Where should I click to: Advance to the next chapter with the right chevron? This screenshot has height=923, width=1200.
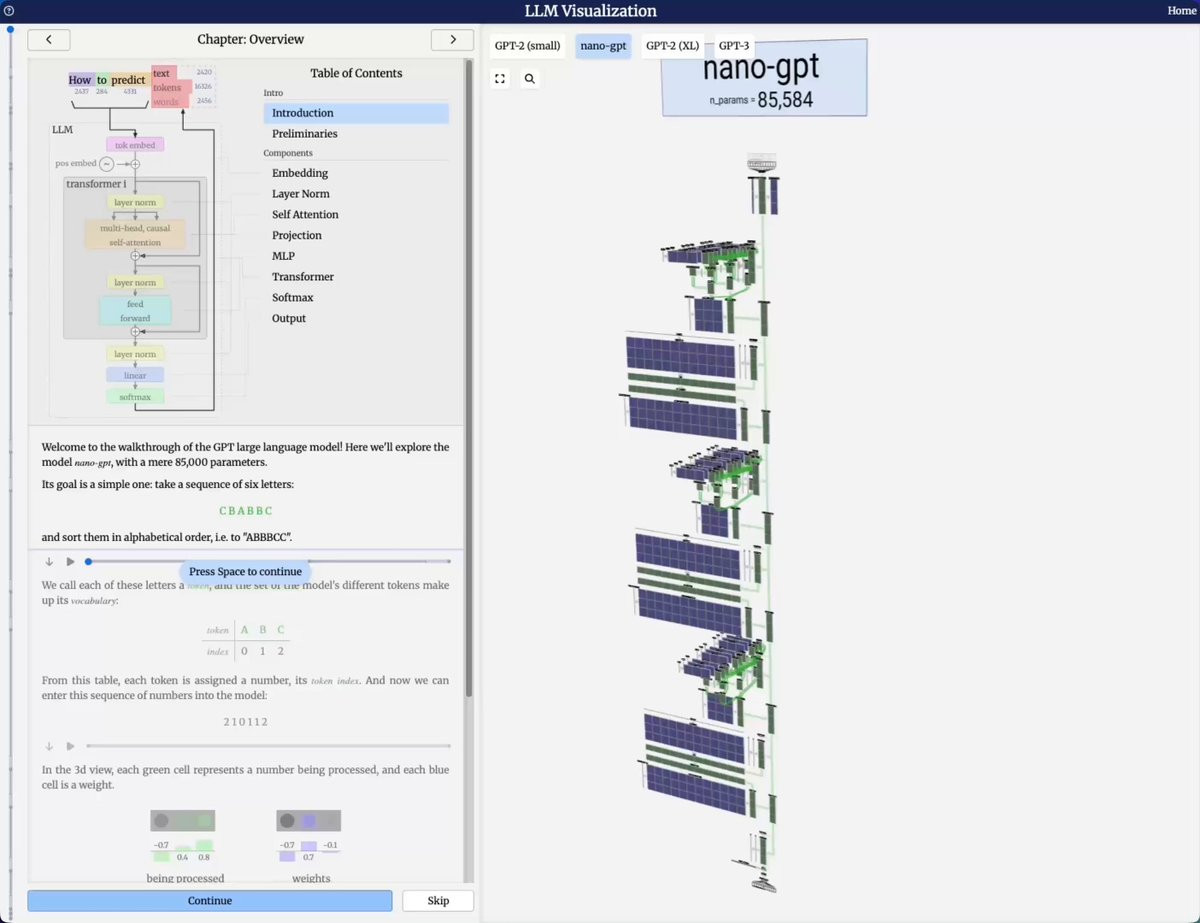pos(452,40)
